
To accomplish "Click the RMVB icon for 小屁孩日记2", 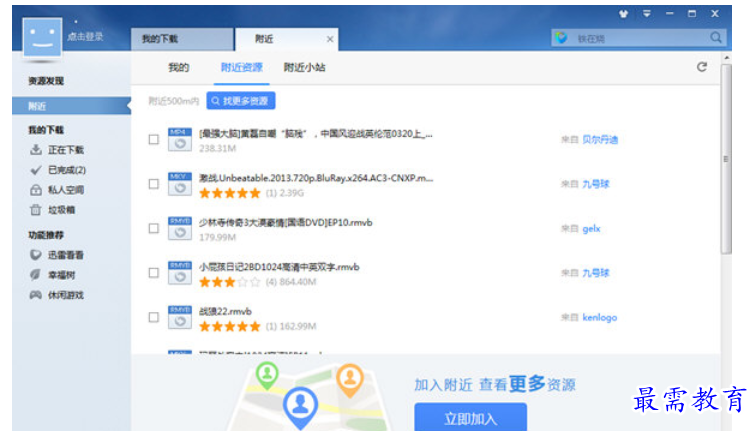I will coord(180,273).
